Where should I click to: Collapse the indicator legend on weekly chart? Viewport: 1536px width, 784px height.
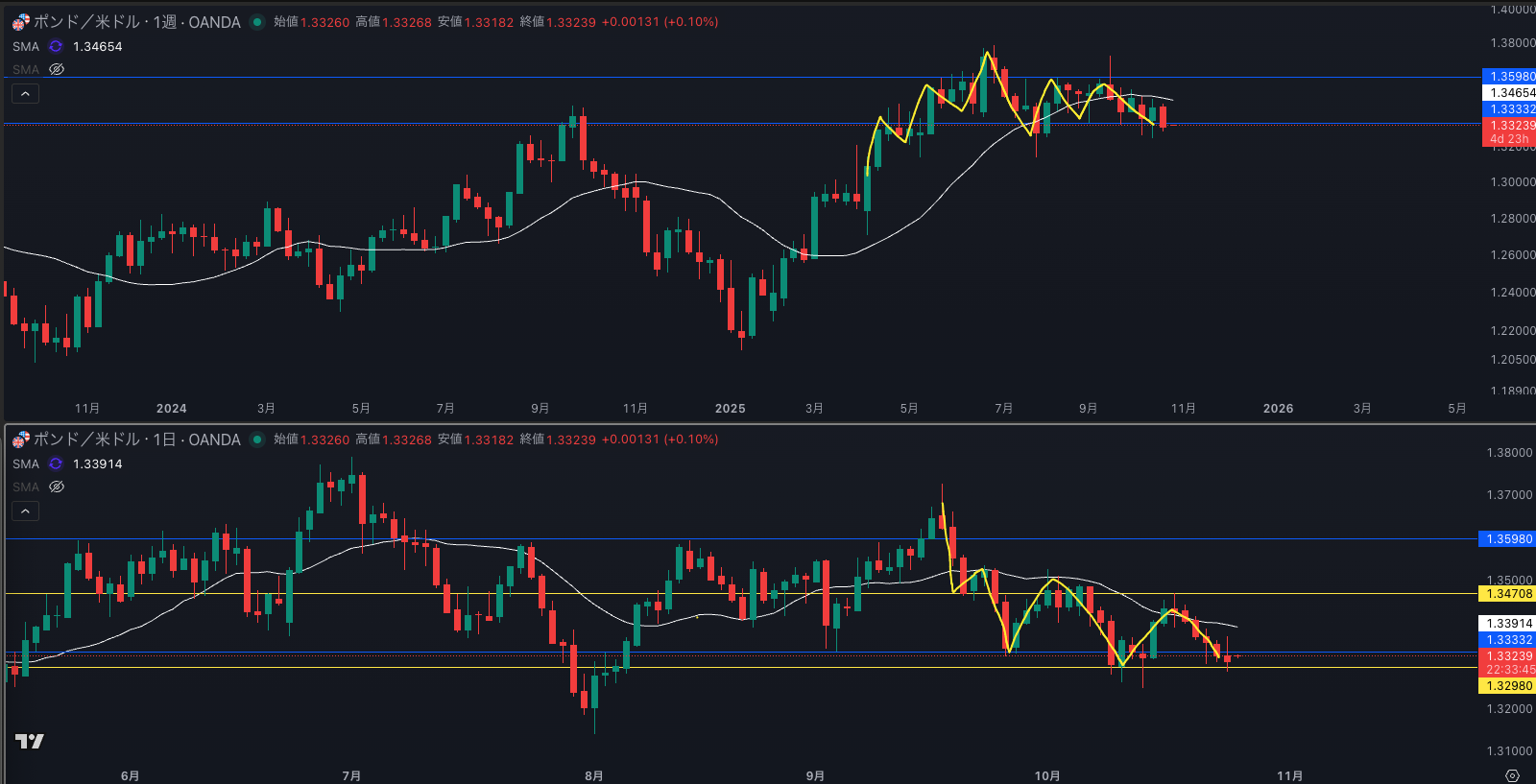[x=25, y=93]
